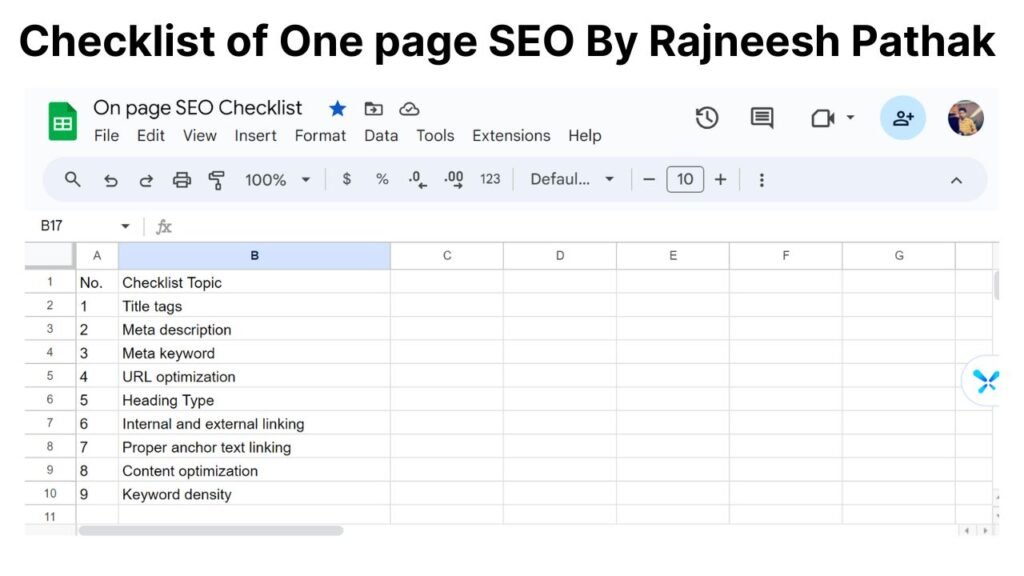1024x576 pixels.
Task: Select column A header
Action: coord(97,256)
